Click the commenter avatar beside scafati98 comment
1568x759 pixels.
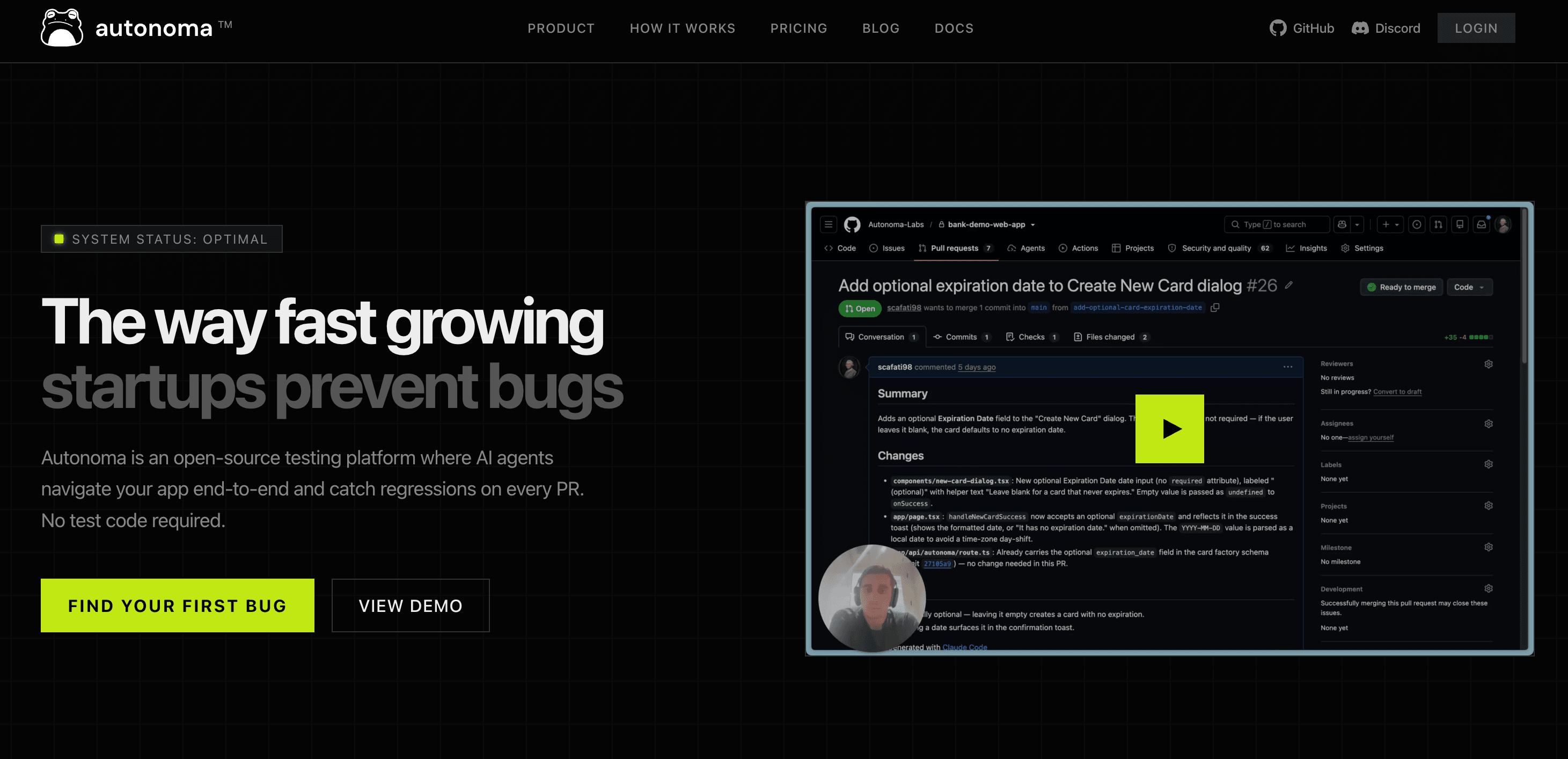pyautogui.click(x=849, y=368)
